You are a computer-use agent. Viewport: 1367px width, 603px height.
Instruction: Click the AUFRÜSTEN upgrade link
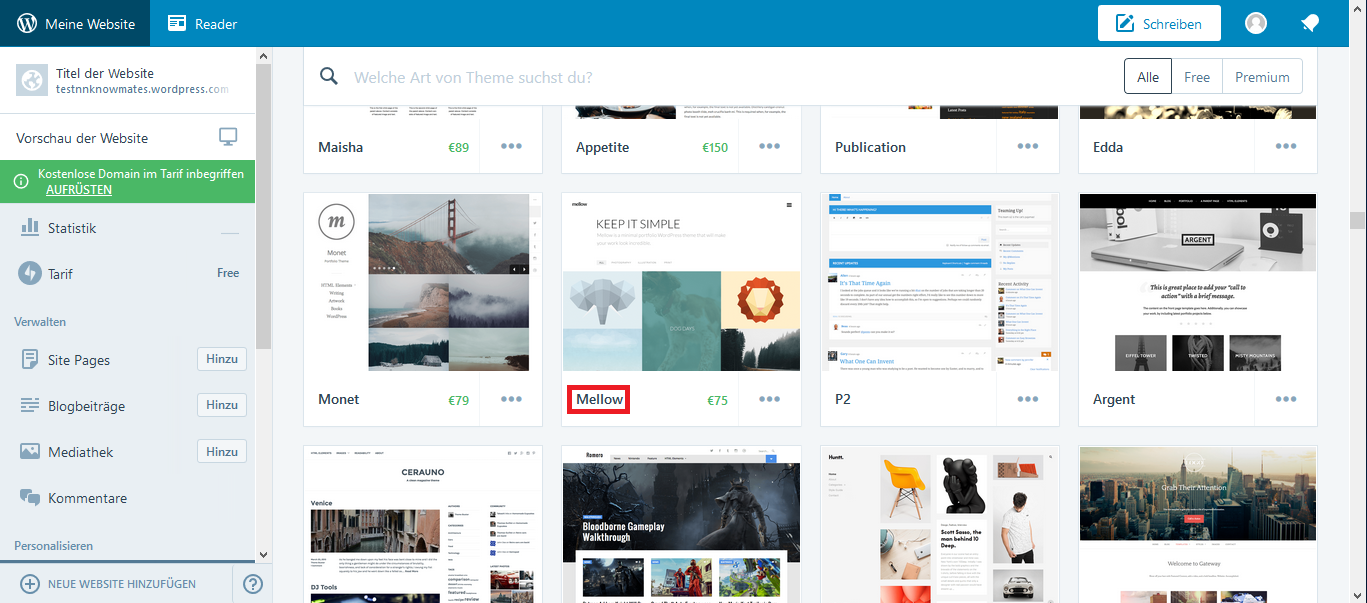pos(79,190)
